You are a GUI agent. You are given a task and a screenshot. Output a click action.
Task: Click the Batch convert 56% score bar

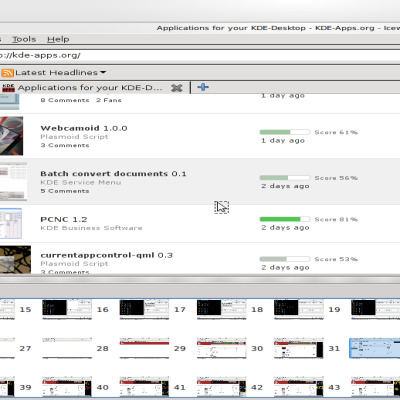(x=285, y=178)
